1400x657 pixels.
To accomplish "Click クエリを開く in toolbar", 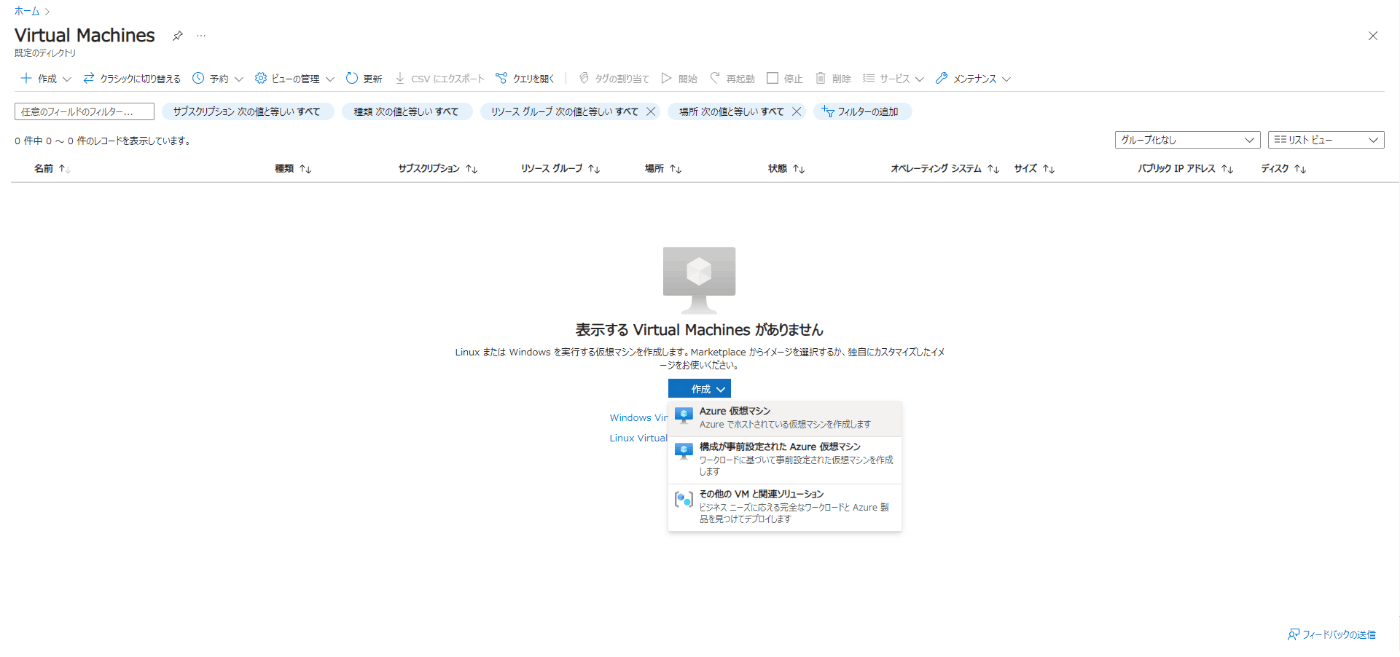I will click(525, 78).
